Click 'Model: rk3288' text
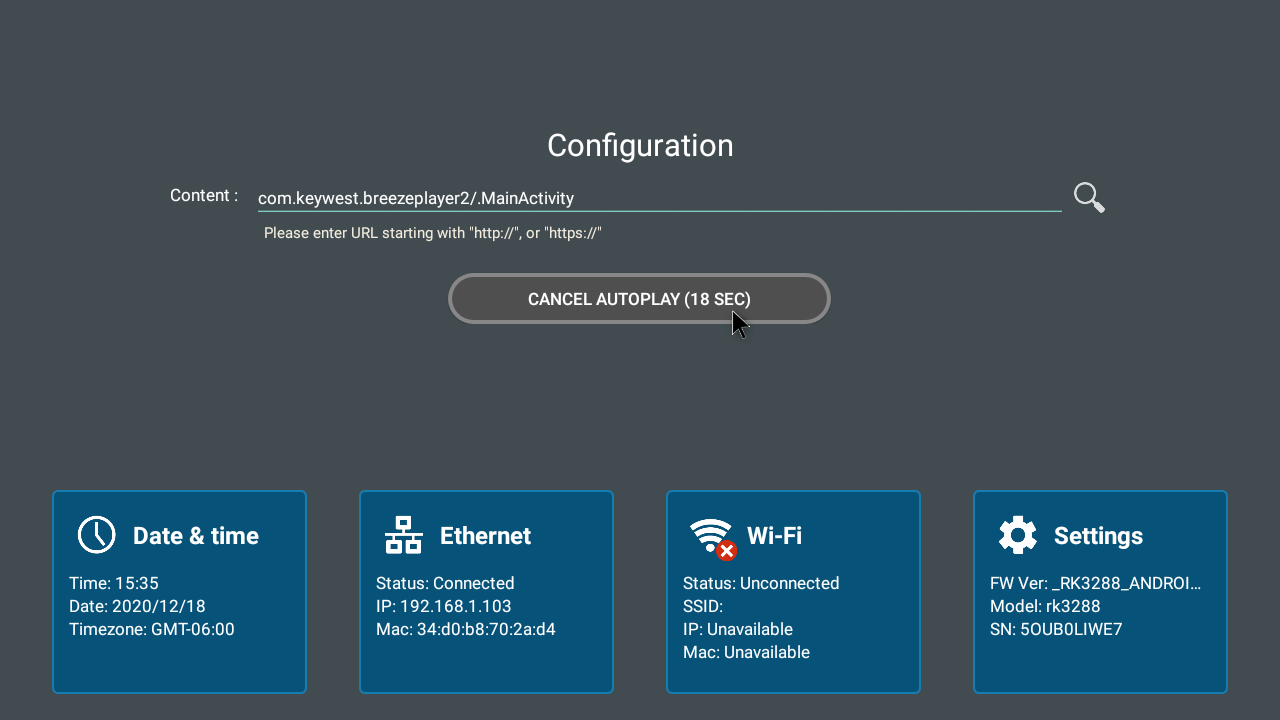 (1045, 606)
